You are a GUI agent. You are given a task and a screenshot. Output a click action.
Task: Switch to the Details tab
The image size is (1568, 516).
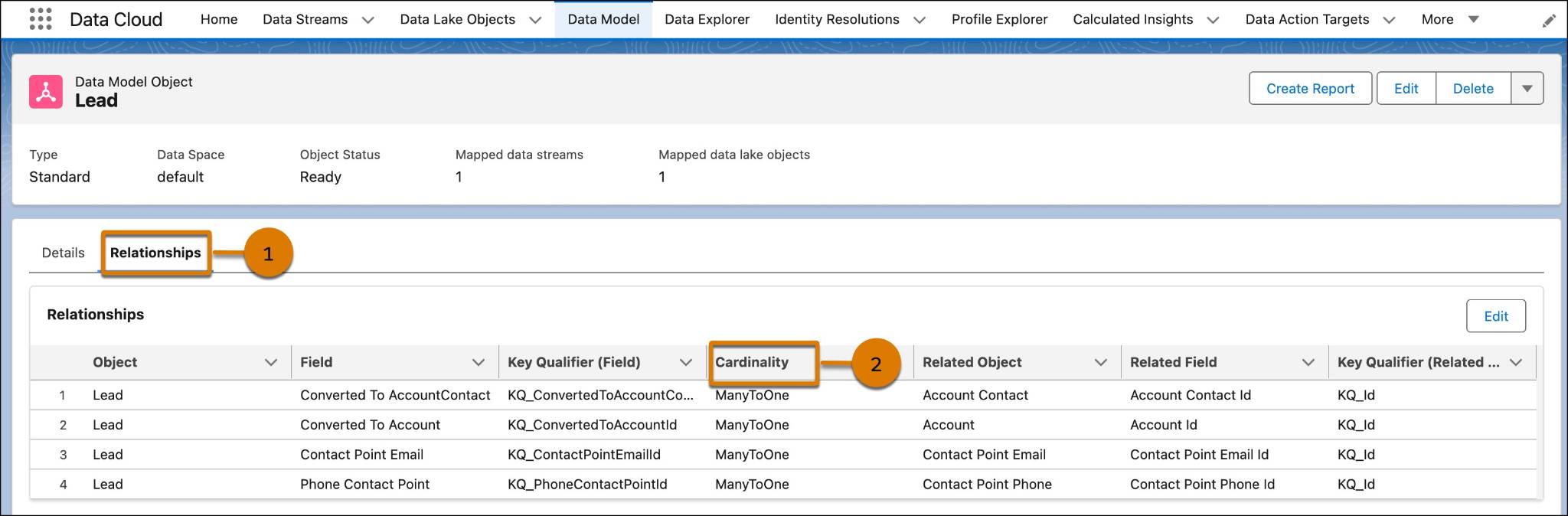[63, 253]
